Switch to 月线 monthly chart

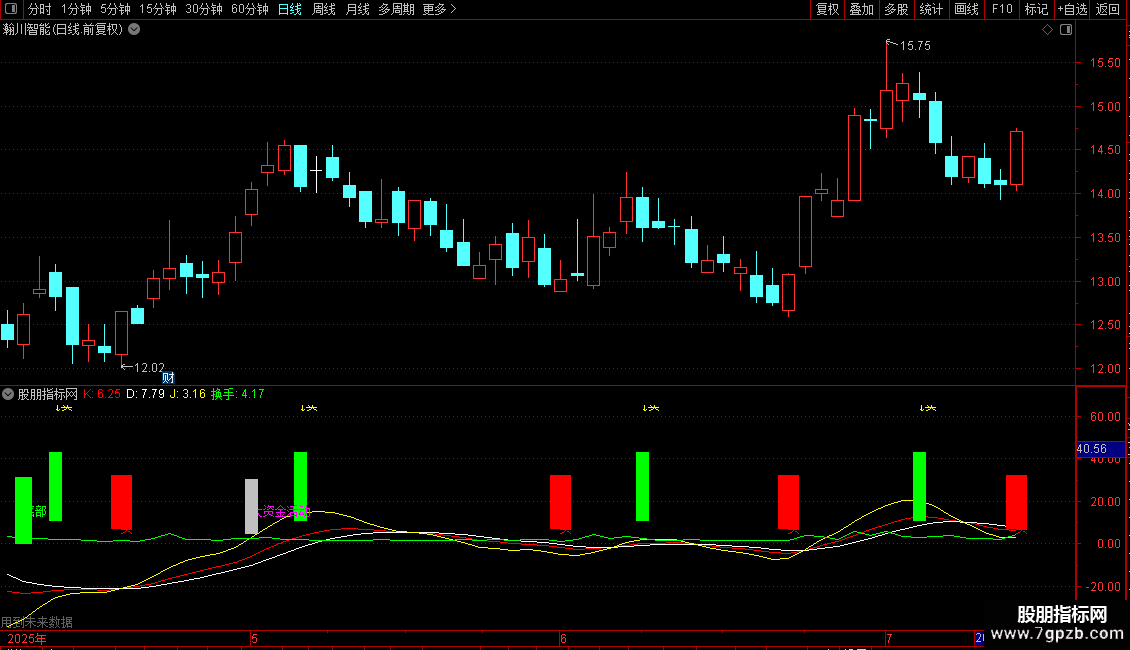(357, 9)
